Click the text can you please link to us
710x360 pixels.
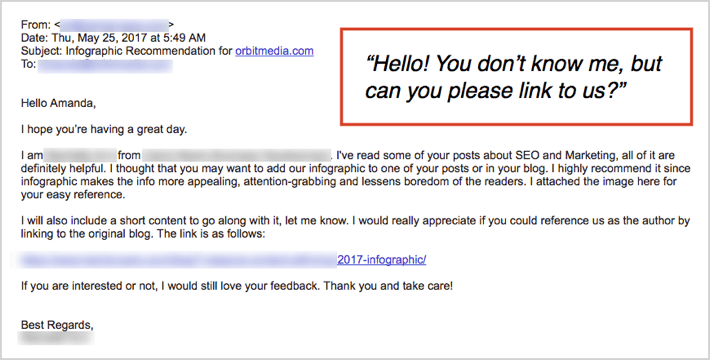point(495,91)
